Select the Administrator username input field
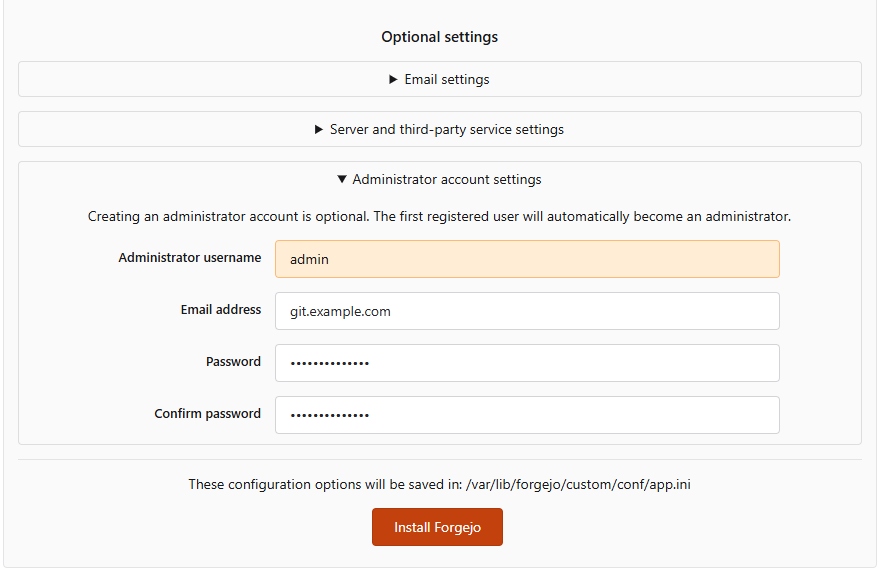 point(527,259)
